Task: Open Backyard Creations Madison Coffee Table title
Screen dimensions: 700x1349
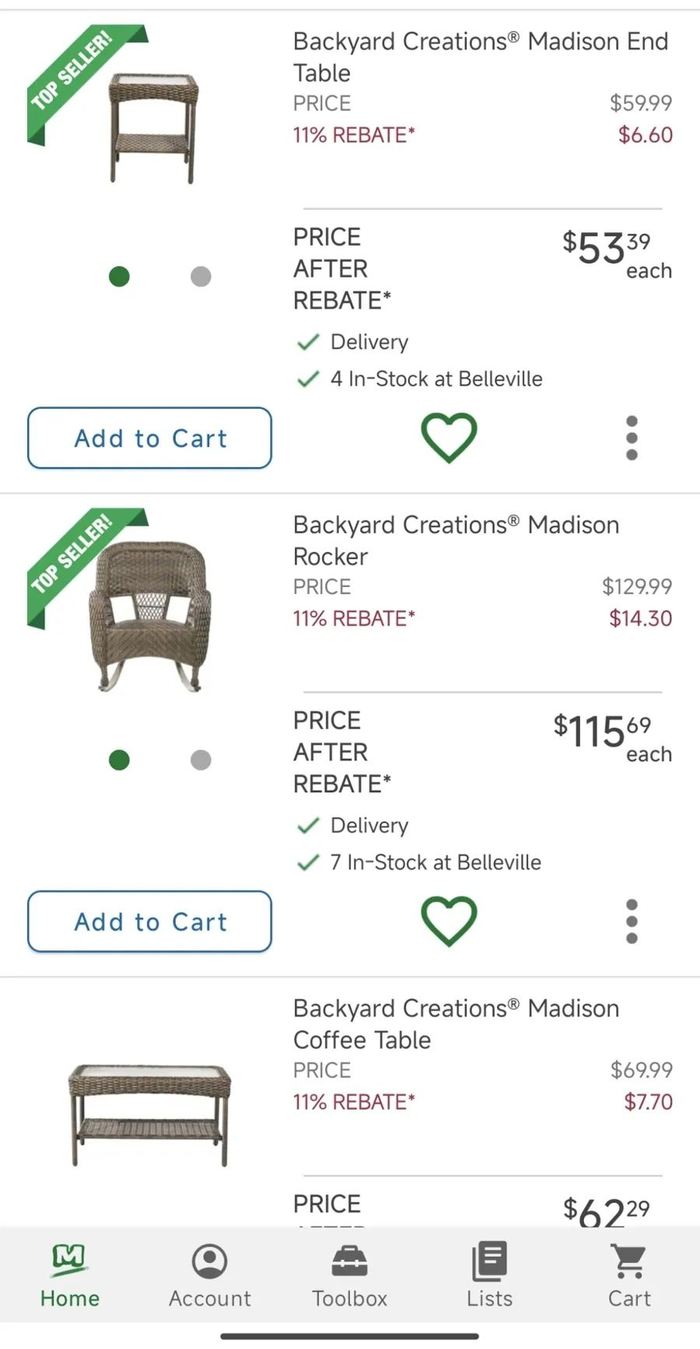Action: pyautogui.click(x=455, y=1024)
